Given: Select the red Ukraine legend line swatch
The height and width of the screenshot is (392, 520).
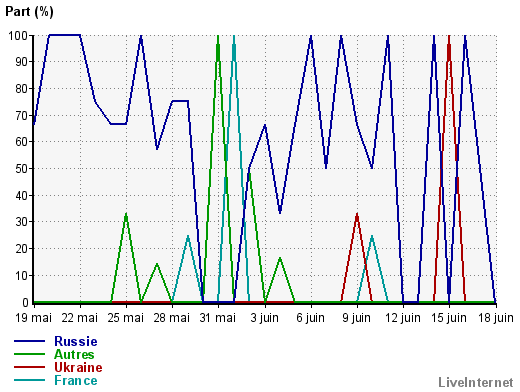Looking at the screenshot, I should pyautogui.click(x=29, y=367).
